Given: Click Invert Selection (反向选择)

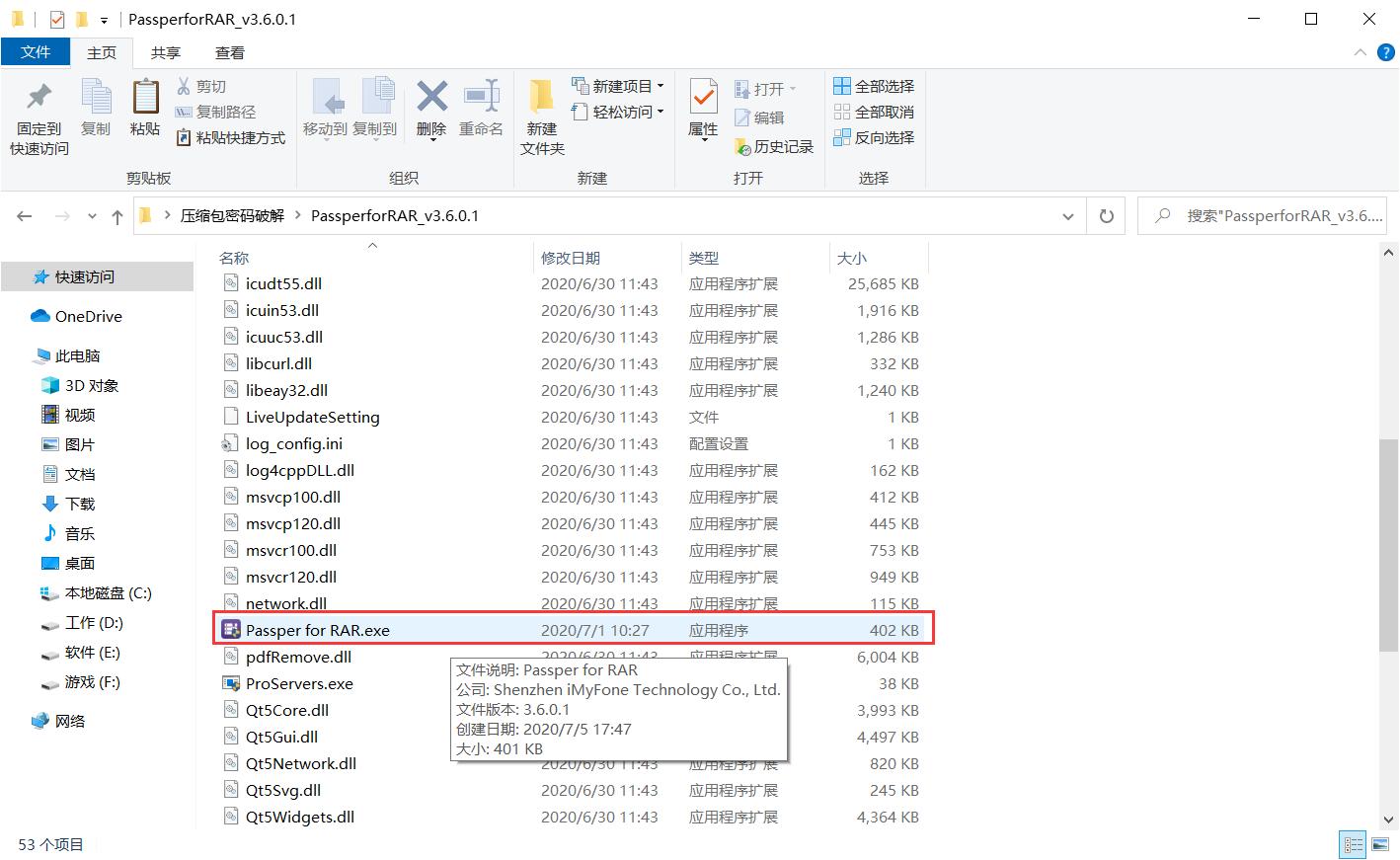Looking at the screenshot, I should click(874, 137).
